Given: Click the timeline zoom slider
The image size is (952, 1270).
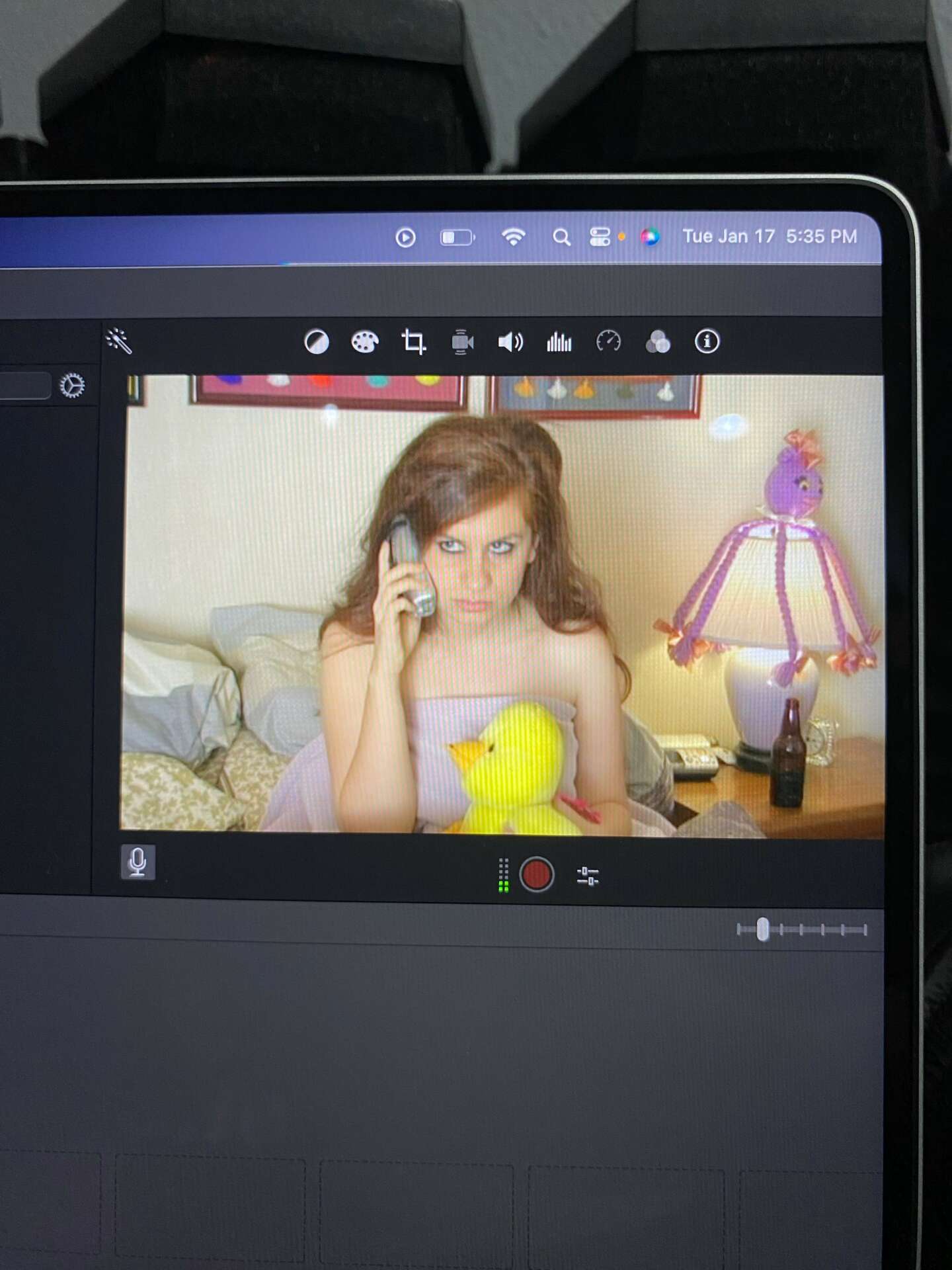Looking at the screenshot, I should tap(763, 929).
